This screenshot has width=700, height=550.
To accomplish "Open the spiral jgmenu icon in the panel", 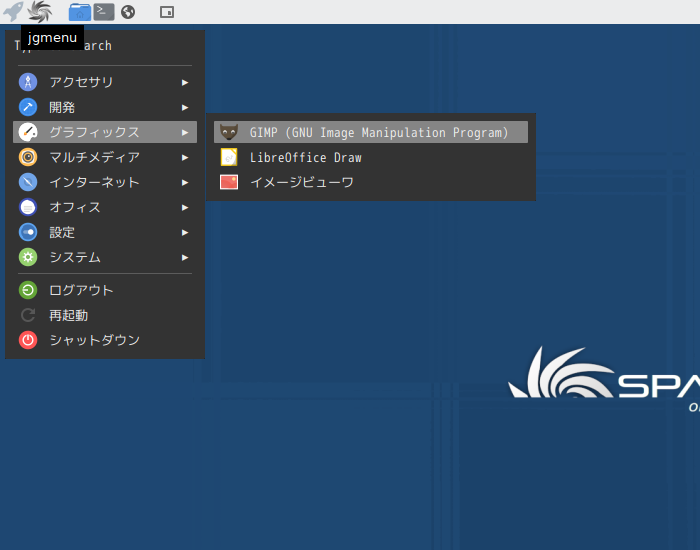I will coord(39,11).
